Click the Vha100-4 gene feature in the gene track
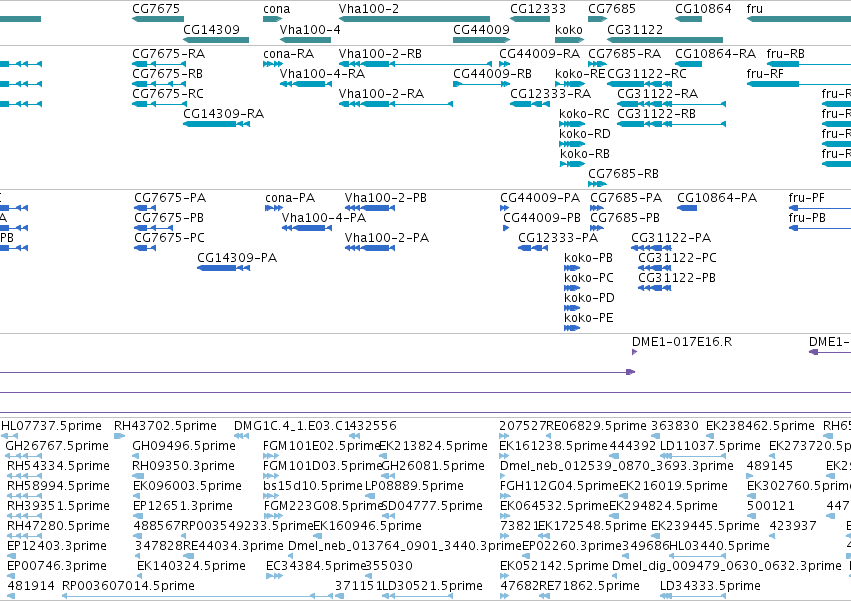The height and width of the screenshot is (601, 851). pyautogui.click(x=306, y=40)
